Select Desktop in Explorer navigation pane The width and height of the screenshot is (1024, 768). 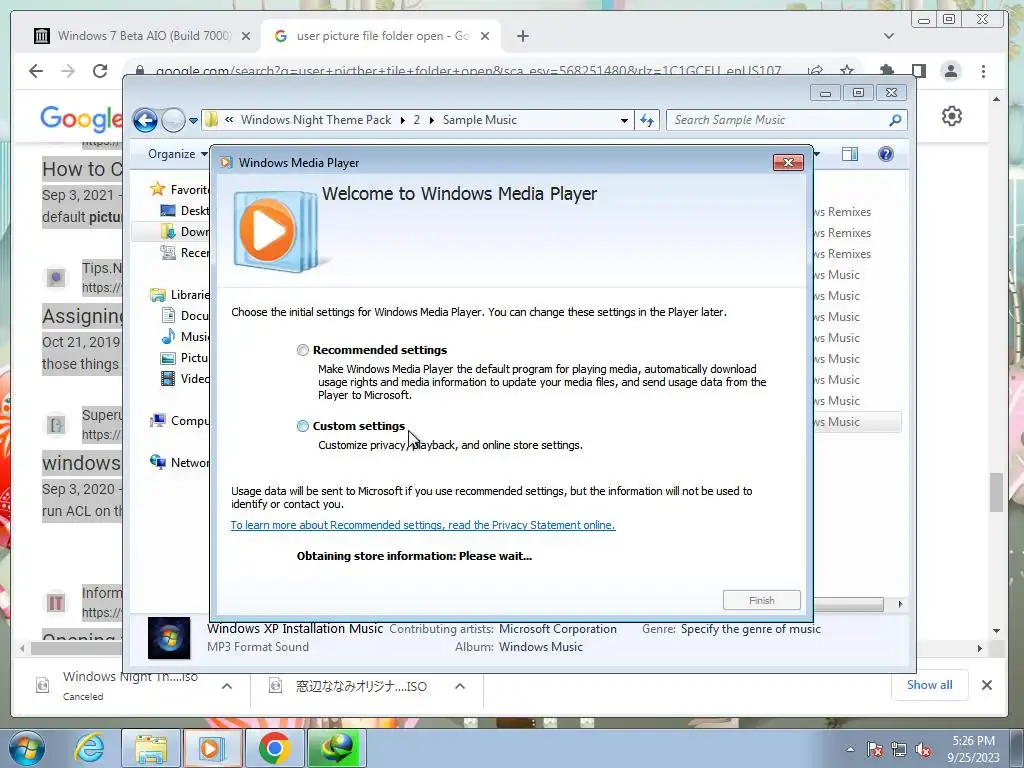coord(185,210)
